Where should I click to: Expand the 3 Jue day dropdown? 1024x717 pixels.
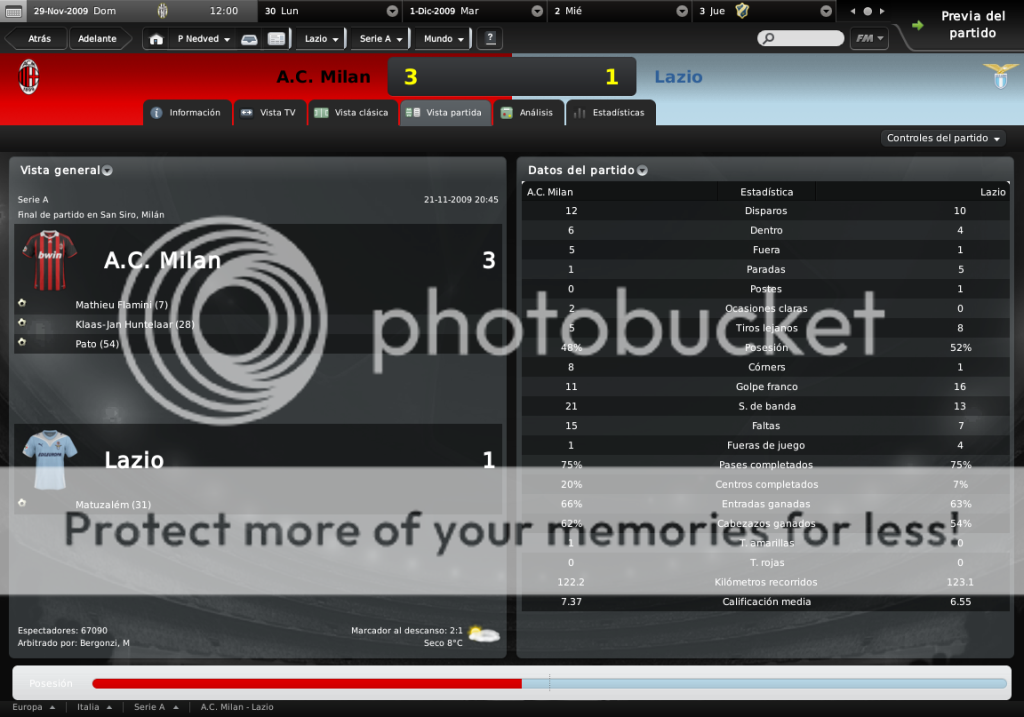pos(826,11)
